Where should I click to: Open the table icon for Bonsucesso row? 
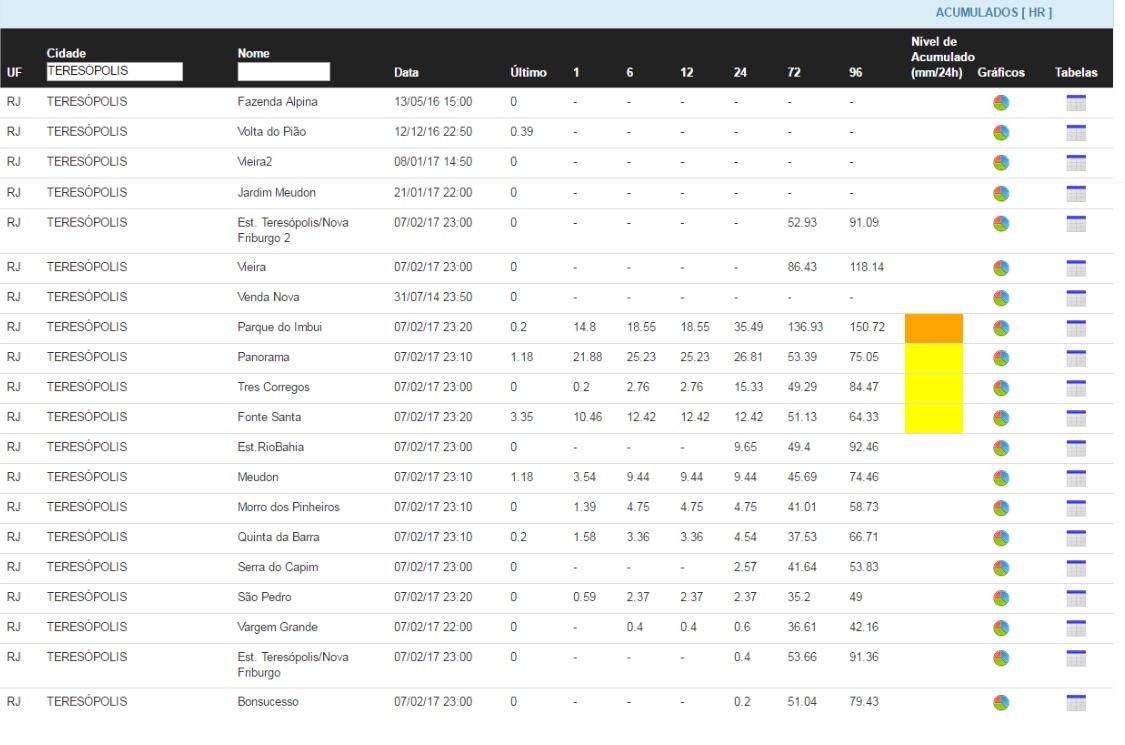(x=1076, y=702)
